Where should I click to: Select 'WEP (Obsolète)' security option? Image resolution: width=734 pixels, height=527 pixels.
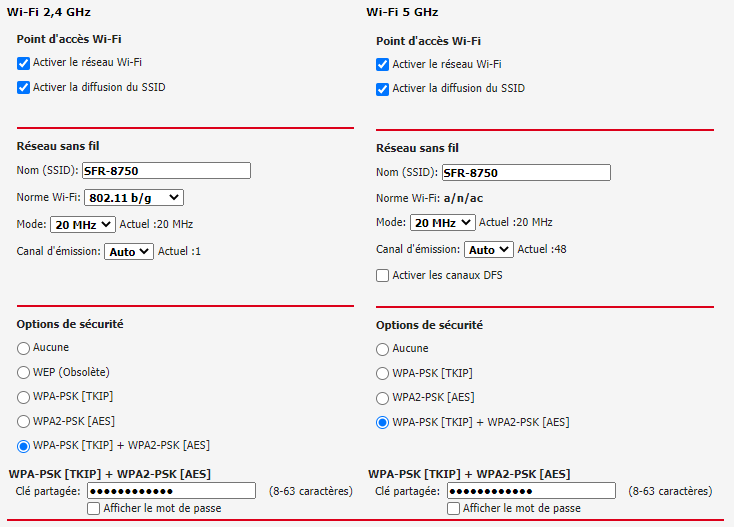point(24,372)
